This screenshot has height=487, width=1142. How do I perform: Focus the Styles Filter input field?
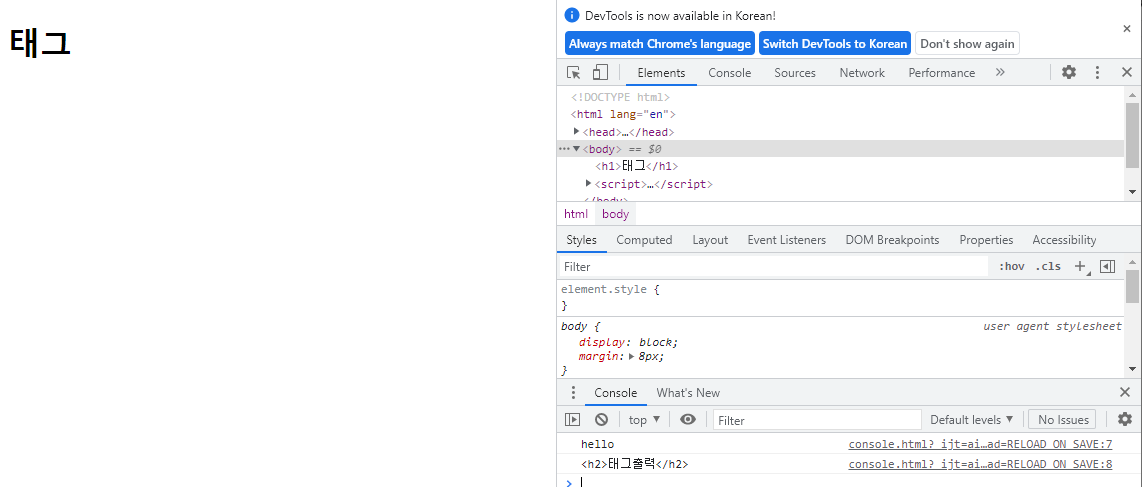(x=772, y=267)
